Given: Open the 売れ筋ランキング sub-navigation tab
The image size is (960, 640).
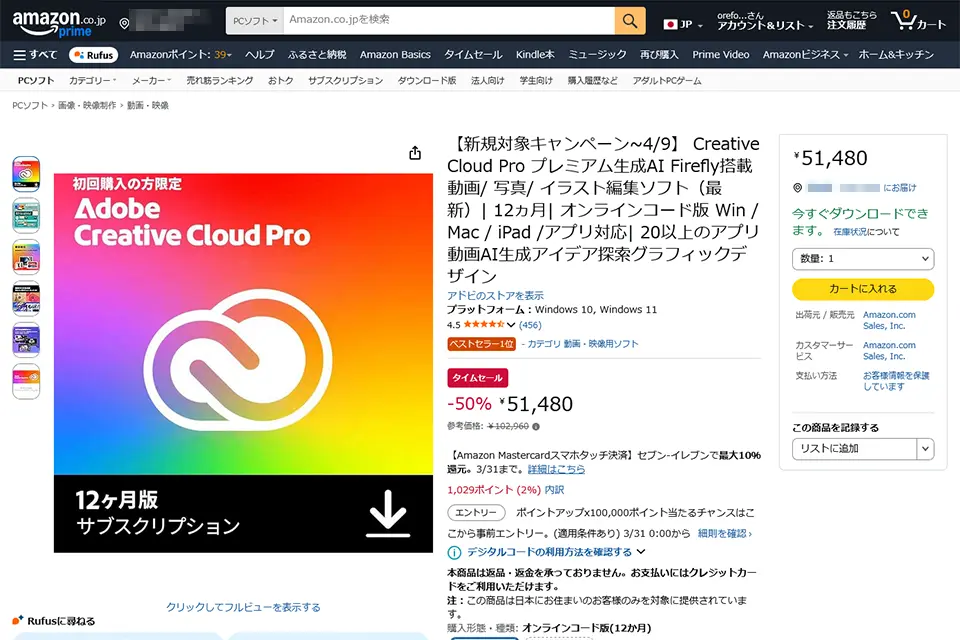Looking at the screenshot, I should [x=221, y=80].
